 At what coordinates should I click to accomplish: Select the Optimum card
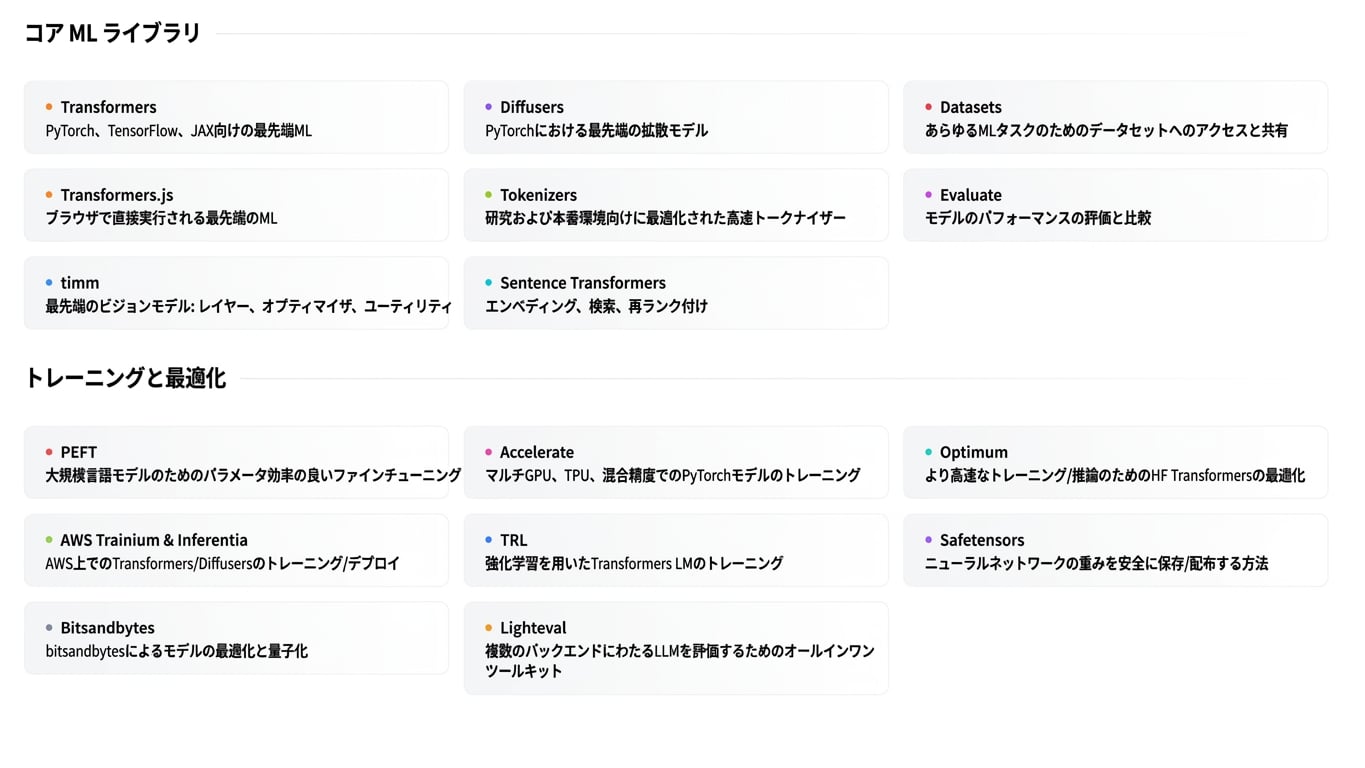pos(1115,462)
